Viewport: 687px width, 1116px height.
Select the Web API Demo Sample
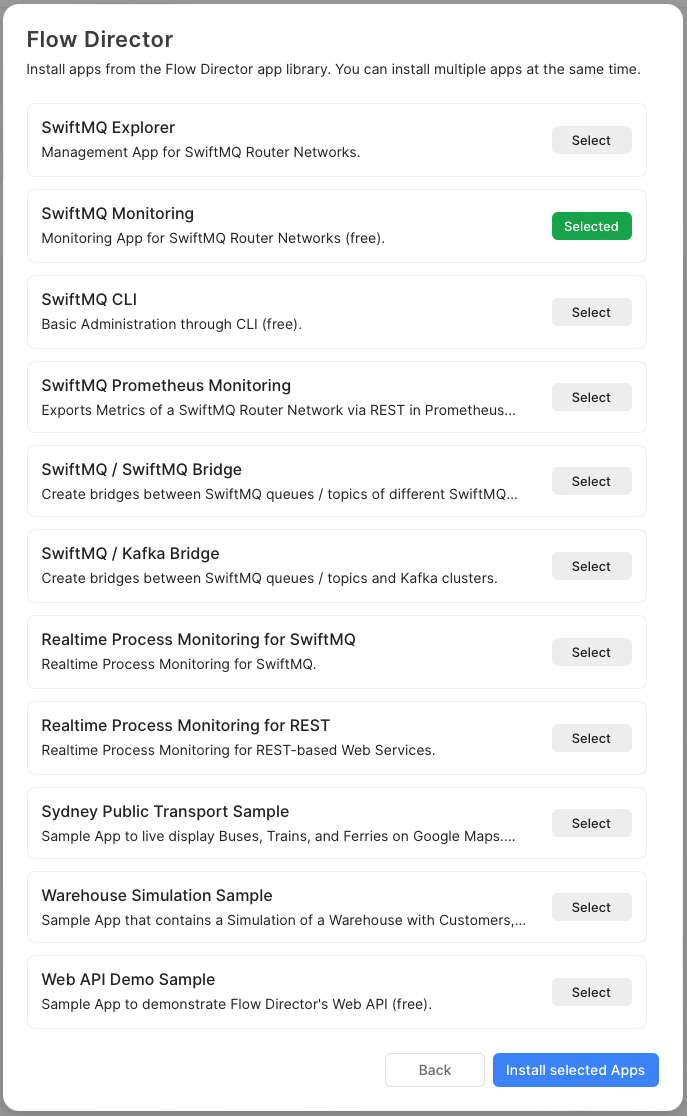coord(591,993)
